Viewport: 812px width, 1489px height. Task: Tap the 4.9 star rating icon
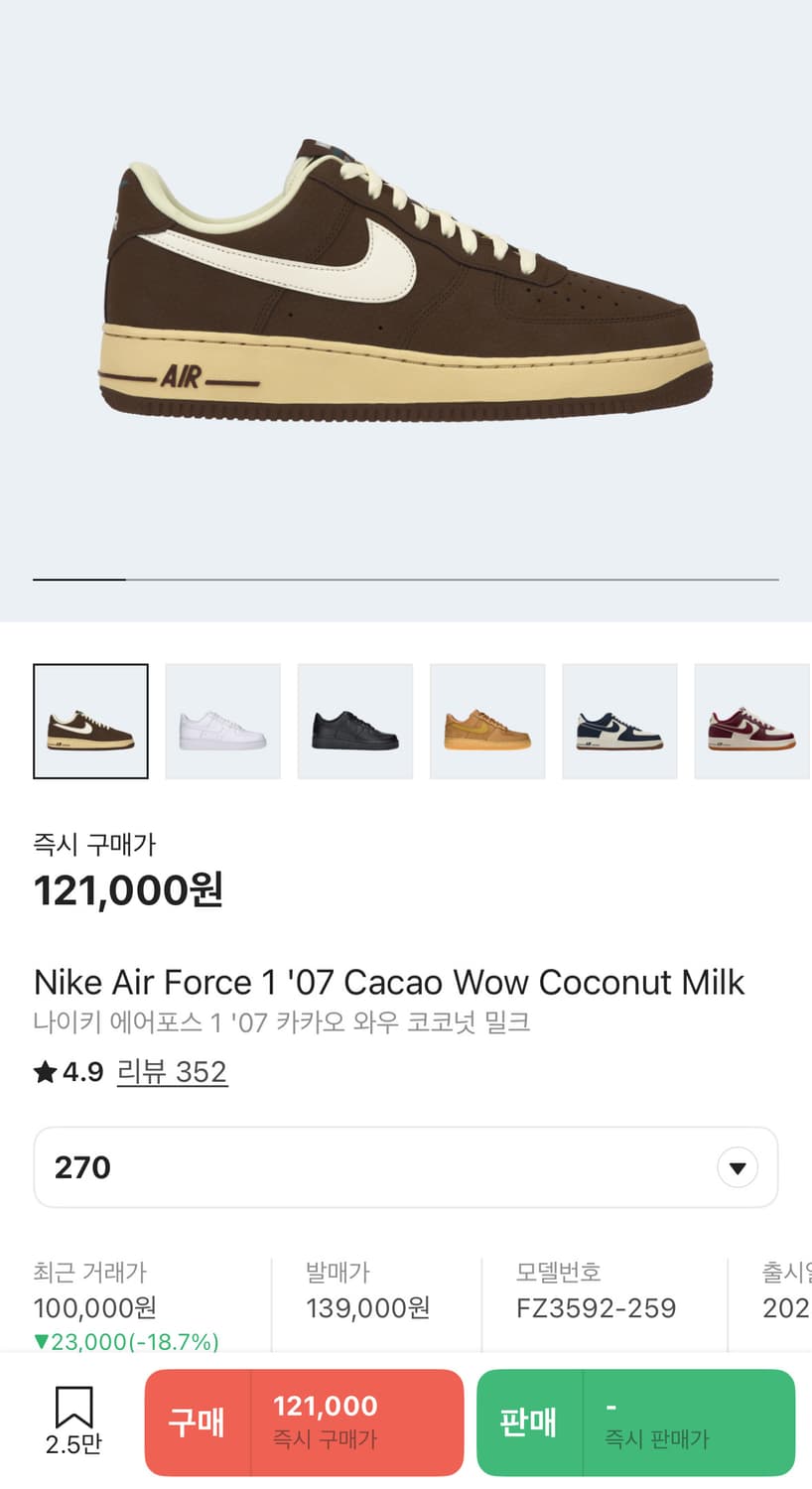45,1072
